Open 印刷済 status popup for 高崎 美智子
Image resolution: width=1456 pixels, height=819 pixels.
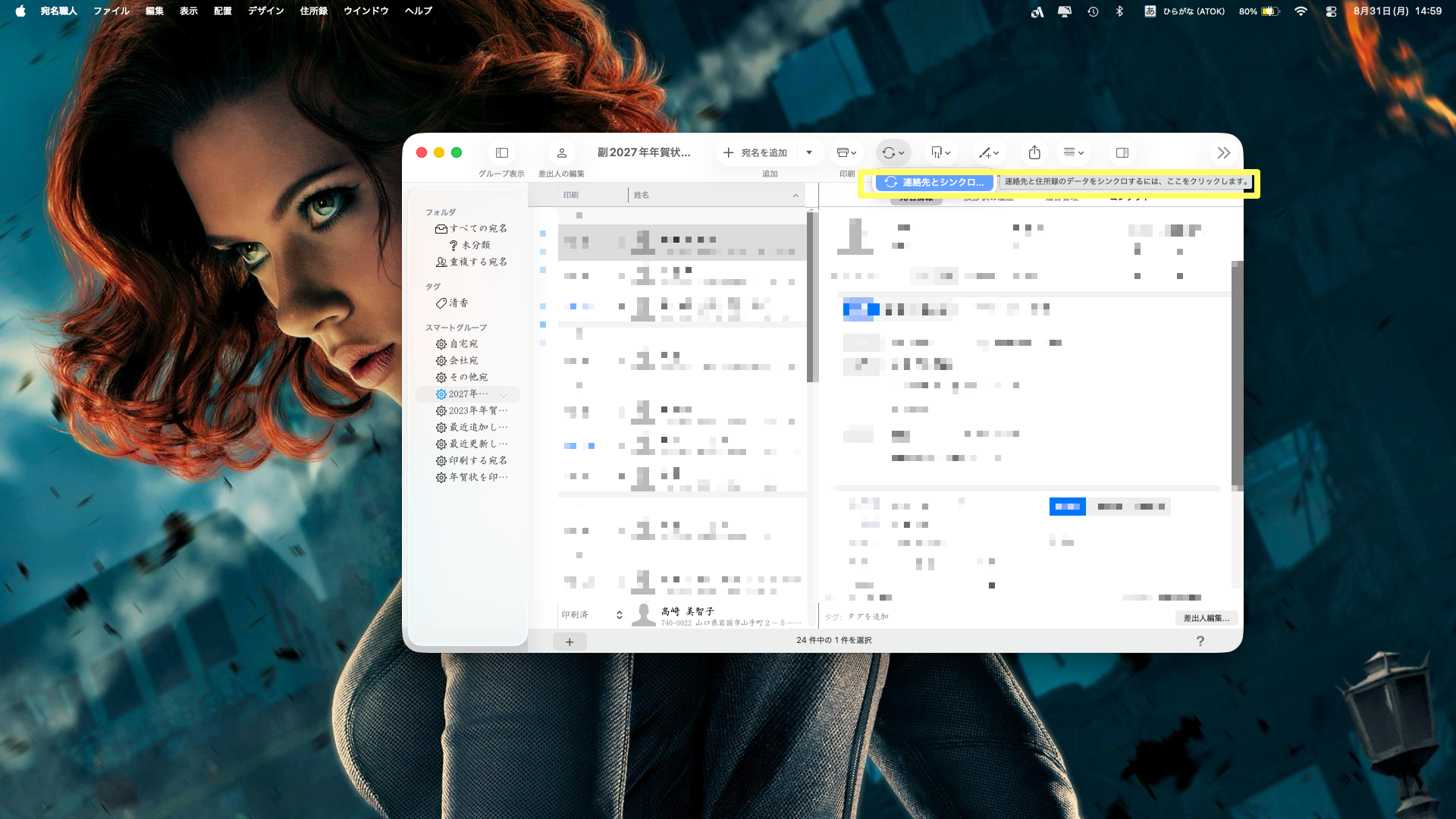tap(592, 615)
